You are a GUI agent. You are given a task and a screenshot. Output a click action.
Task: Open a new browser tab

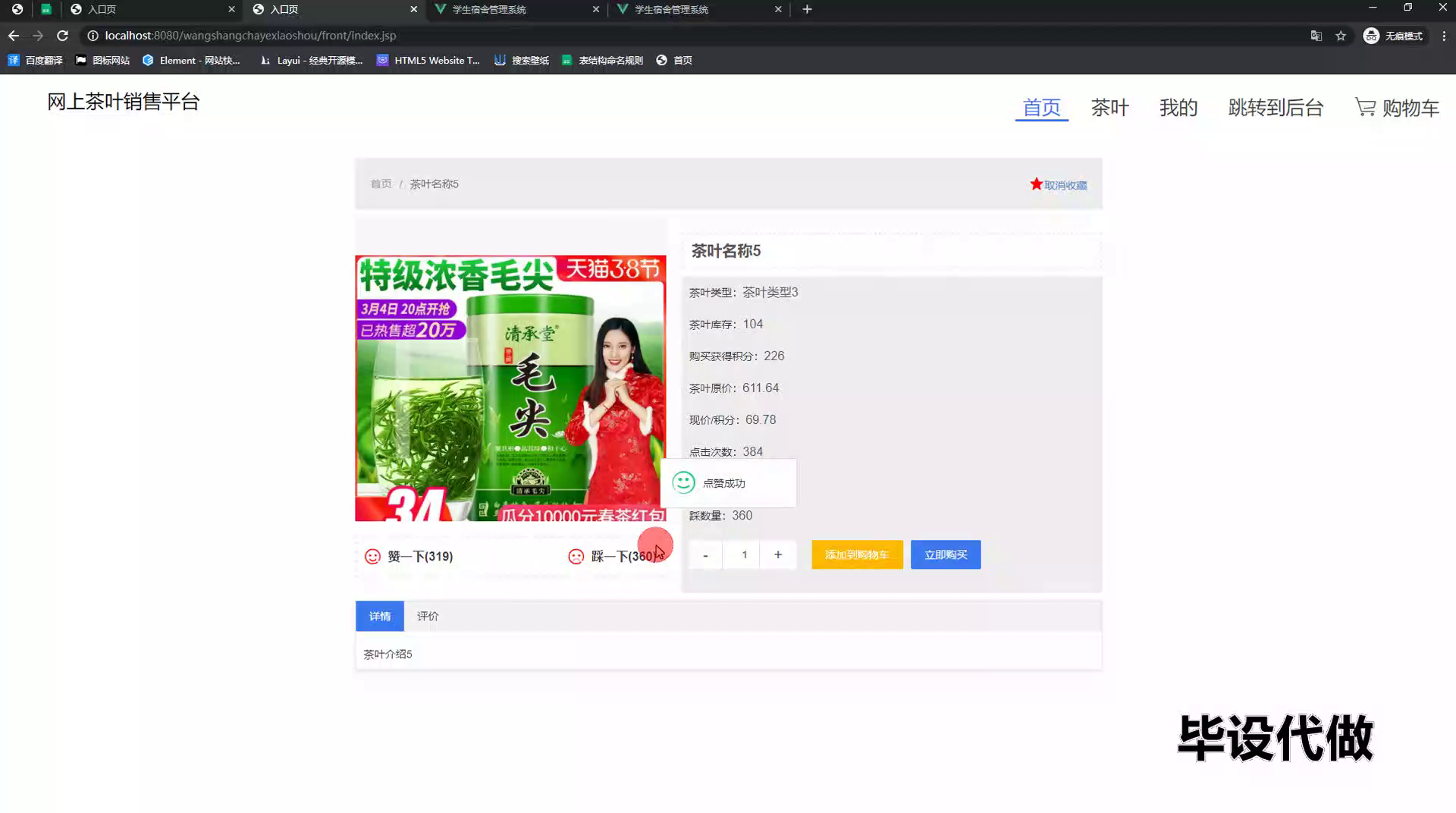point(807,9)
